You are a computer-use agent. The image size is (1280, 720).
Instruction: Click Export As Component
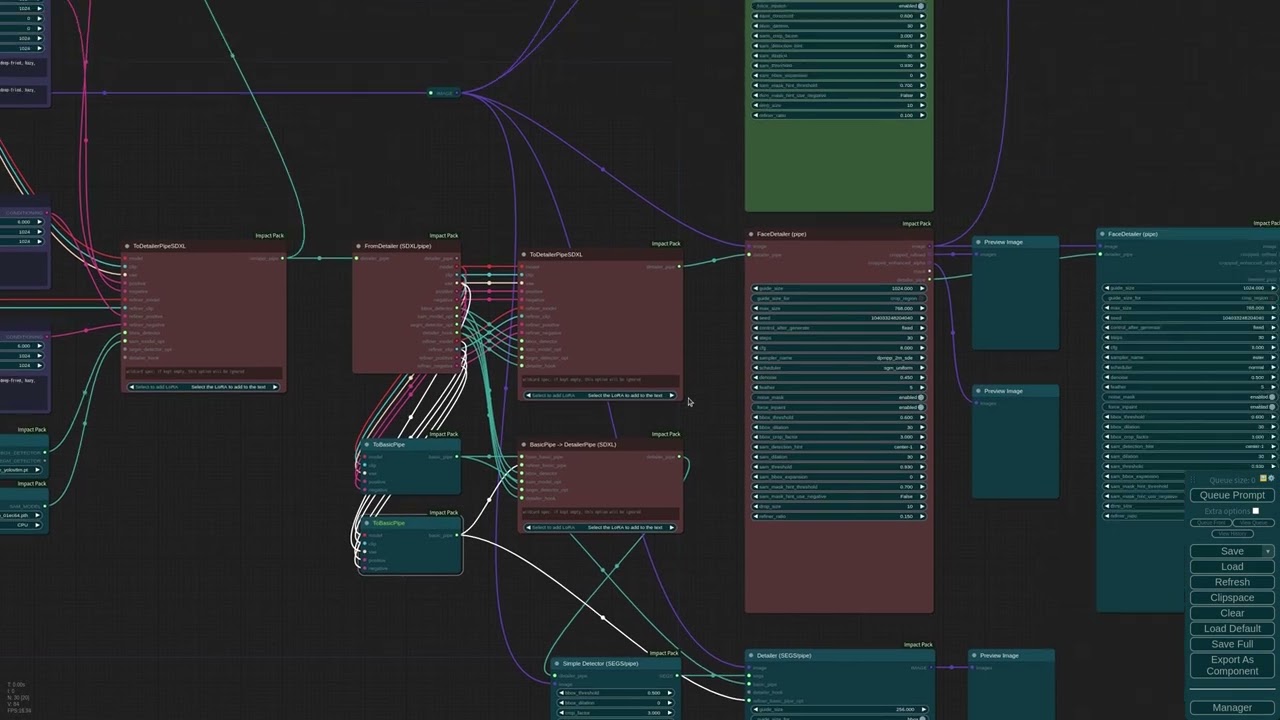1232,665
